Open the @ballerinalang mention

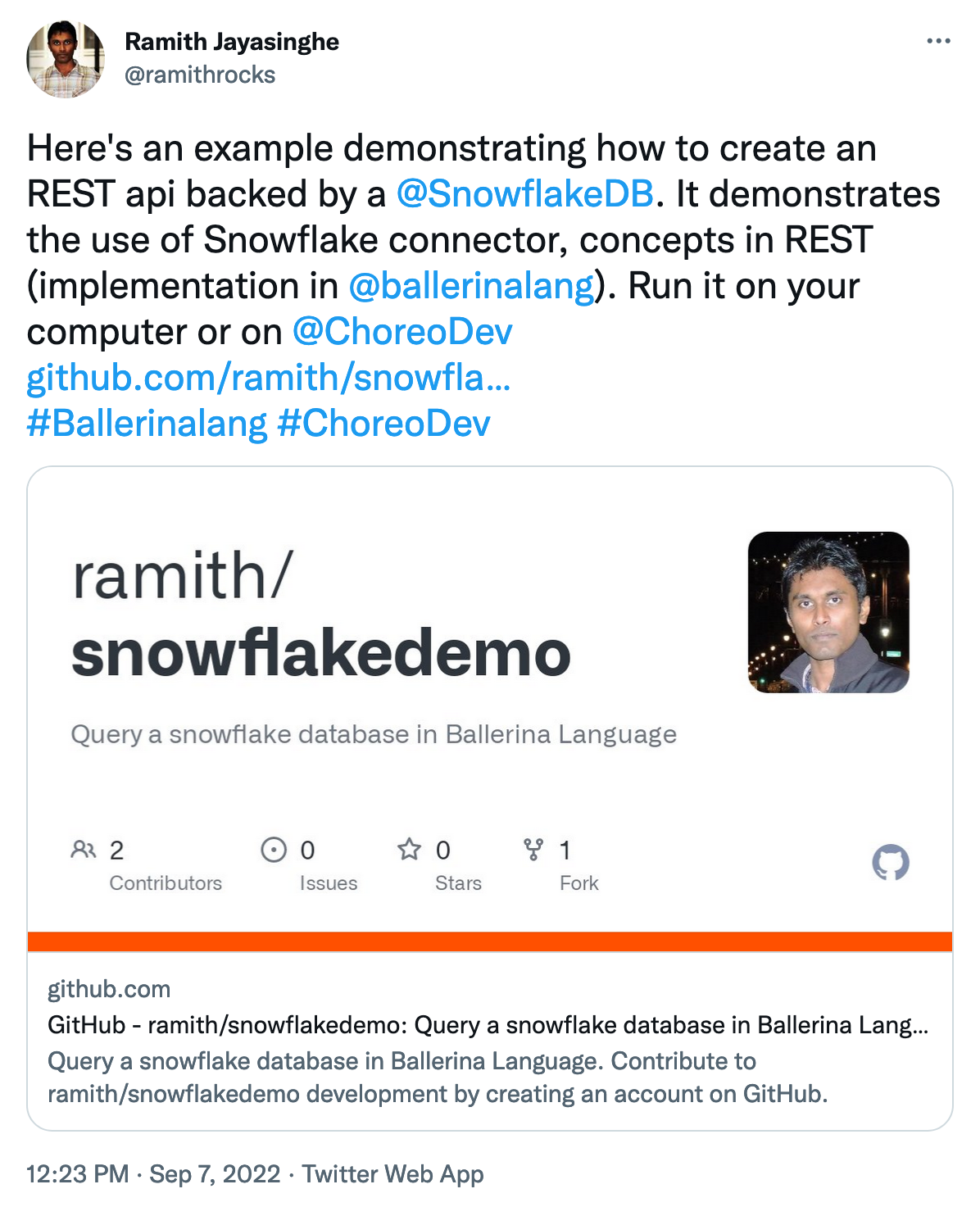click(x=471, y=286)
